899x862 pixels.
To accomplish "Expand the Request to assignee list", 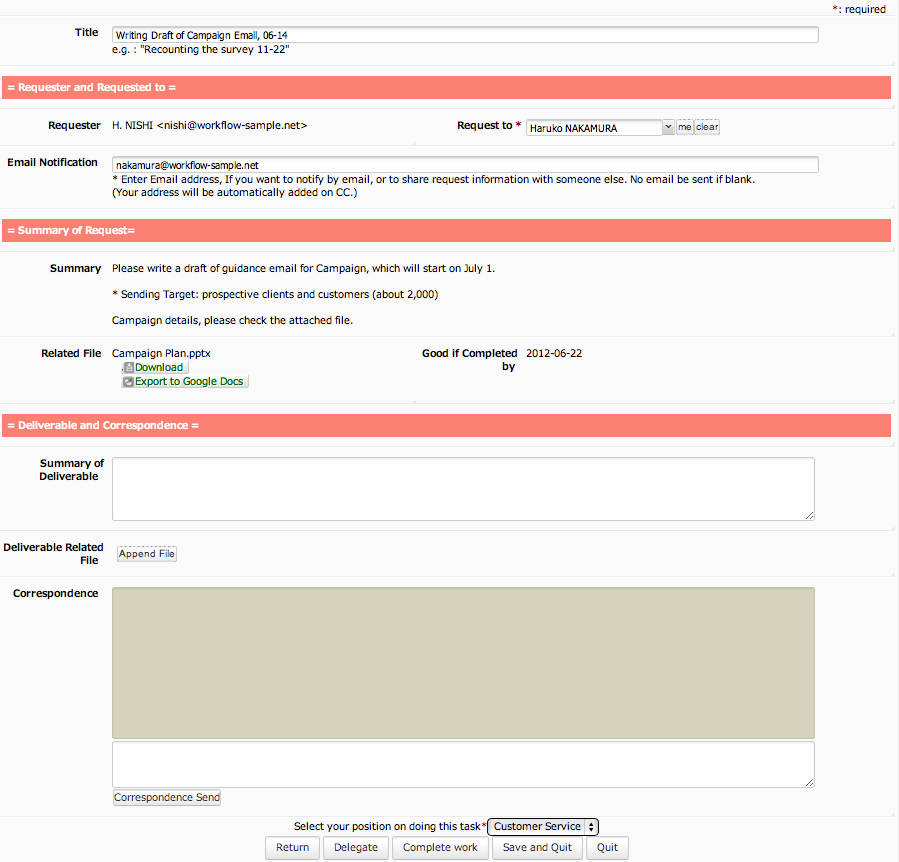I will tap(668, 126).
